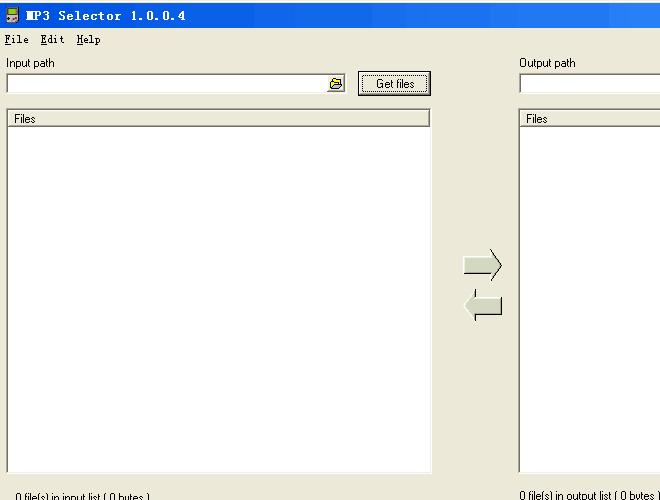
Task: Open the Edit menu
Action: (52, 40)
